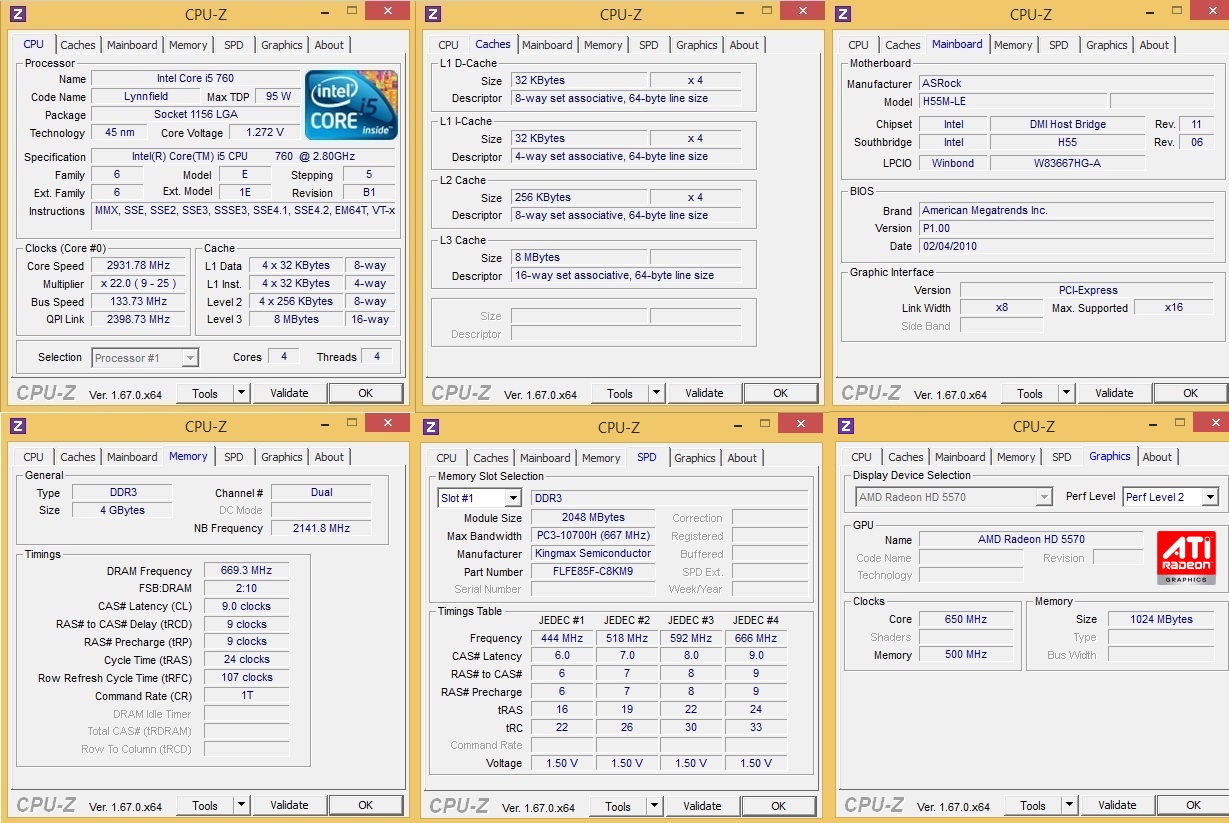Click the Tools button in the SPD-tab window
This screenshot has width=1229, height=823.
[618, 807]
